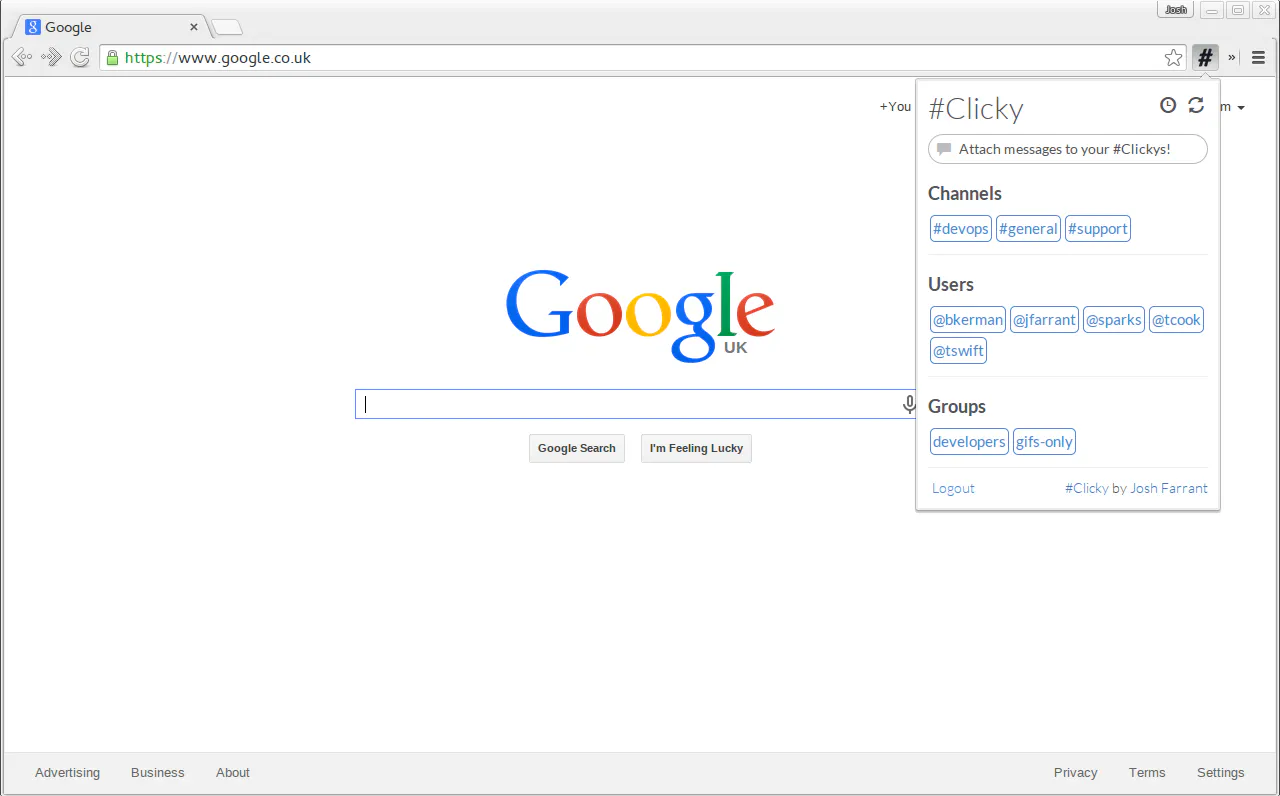This screenshot has width=1280, height=796.
Task: Select user @sparks
Action: tap(1114, 320)
